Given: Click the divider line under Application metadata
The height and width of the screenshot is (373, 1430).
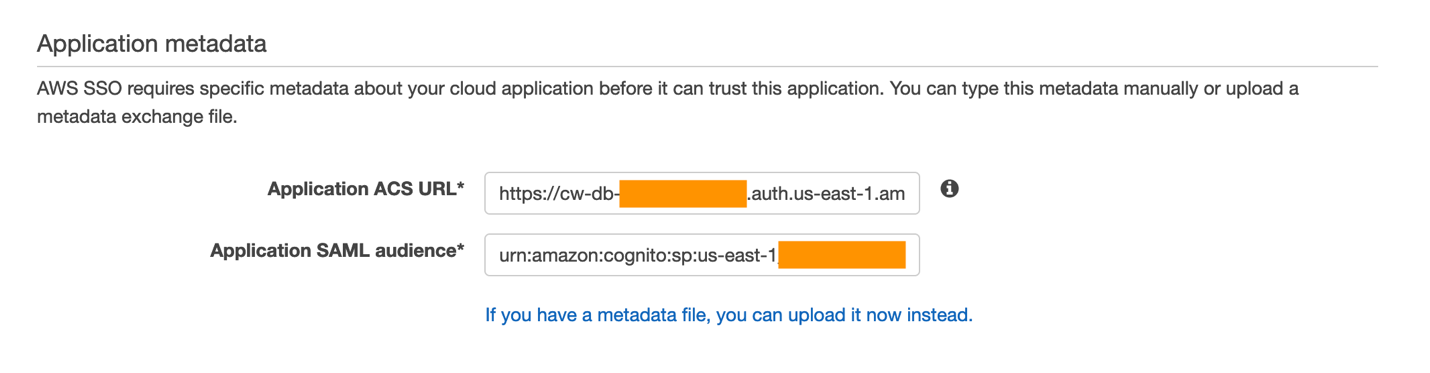Looking at the screenshot, I should click(707, 66).
